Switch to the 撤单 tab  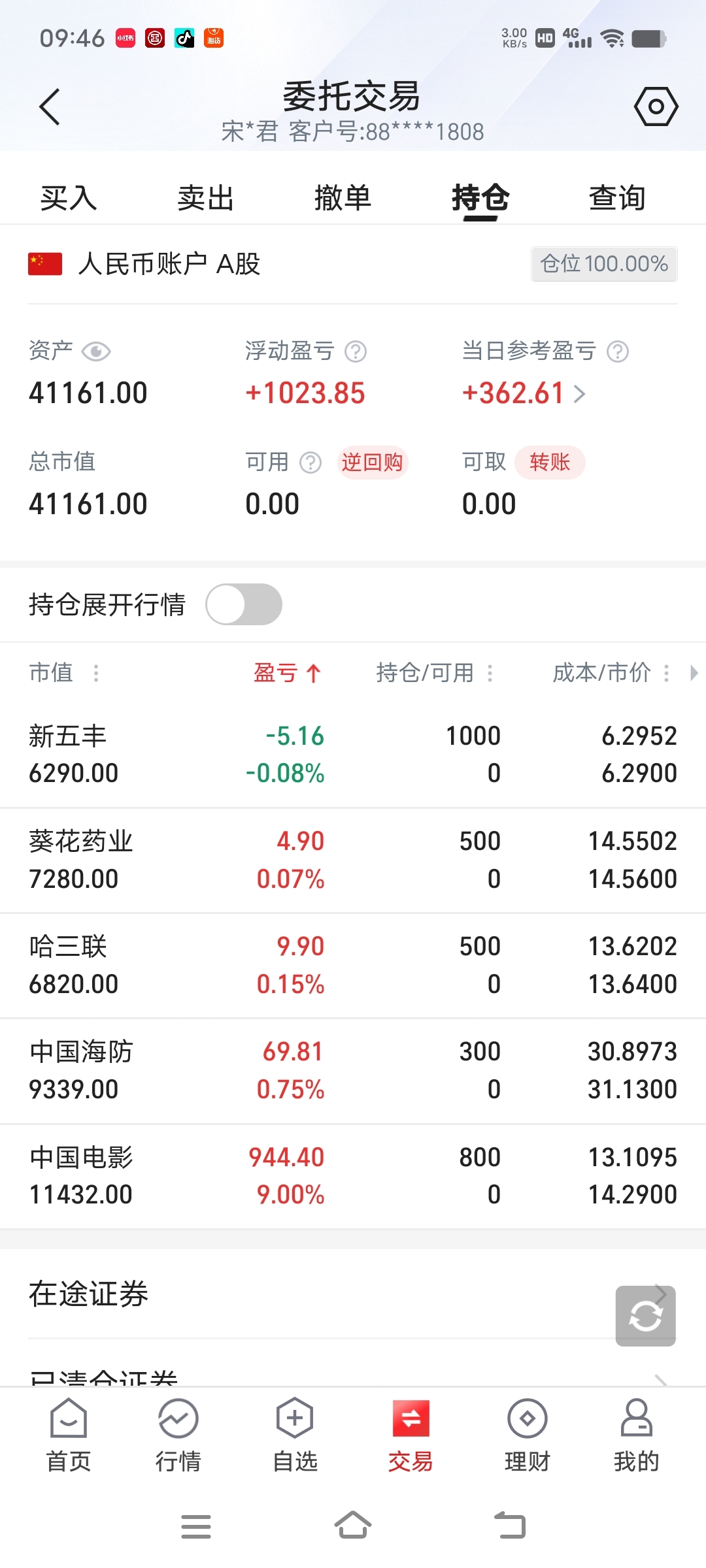pos(343,198)
